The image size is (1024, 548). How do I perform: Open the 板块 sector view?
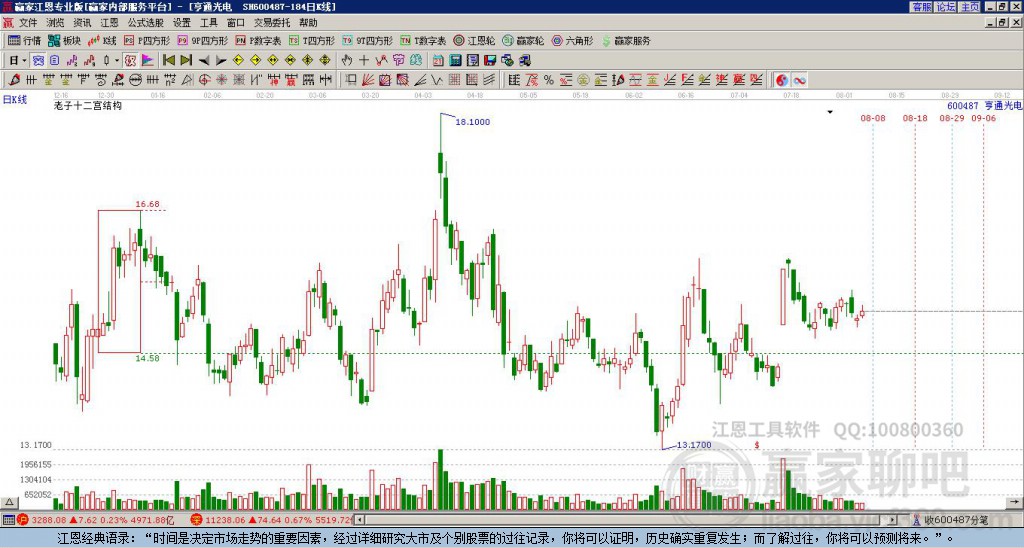pos(64,40)
